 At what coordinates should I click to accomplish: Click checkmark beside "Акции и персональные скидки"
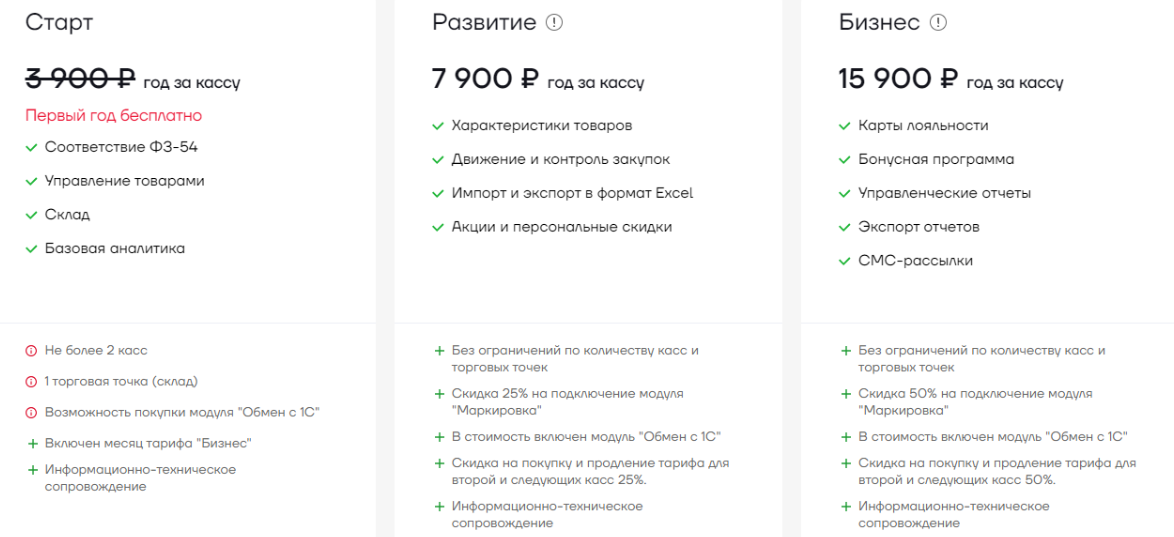pyautogui.click(x=438, y=227)
